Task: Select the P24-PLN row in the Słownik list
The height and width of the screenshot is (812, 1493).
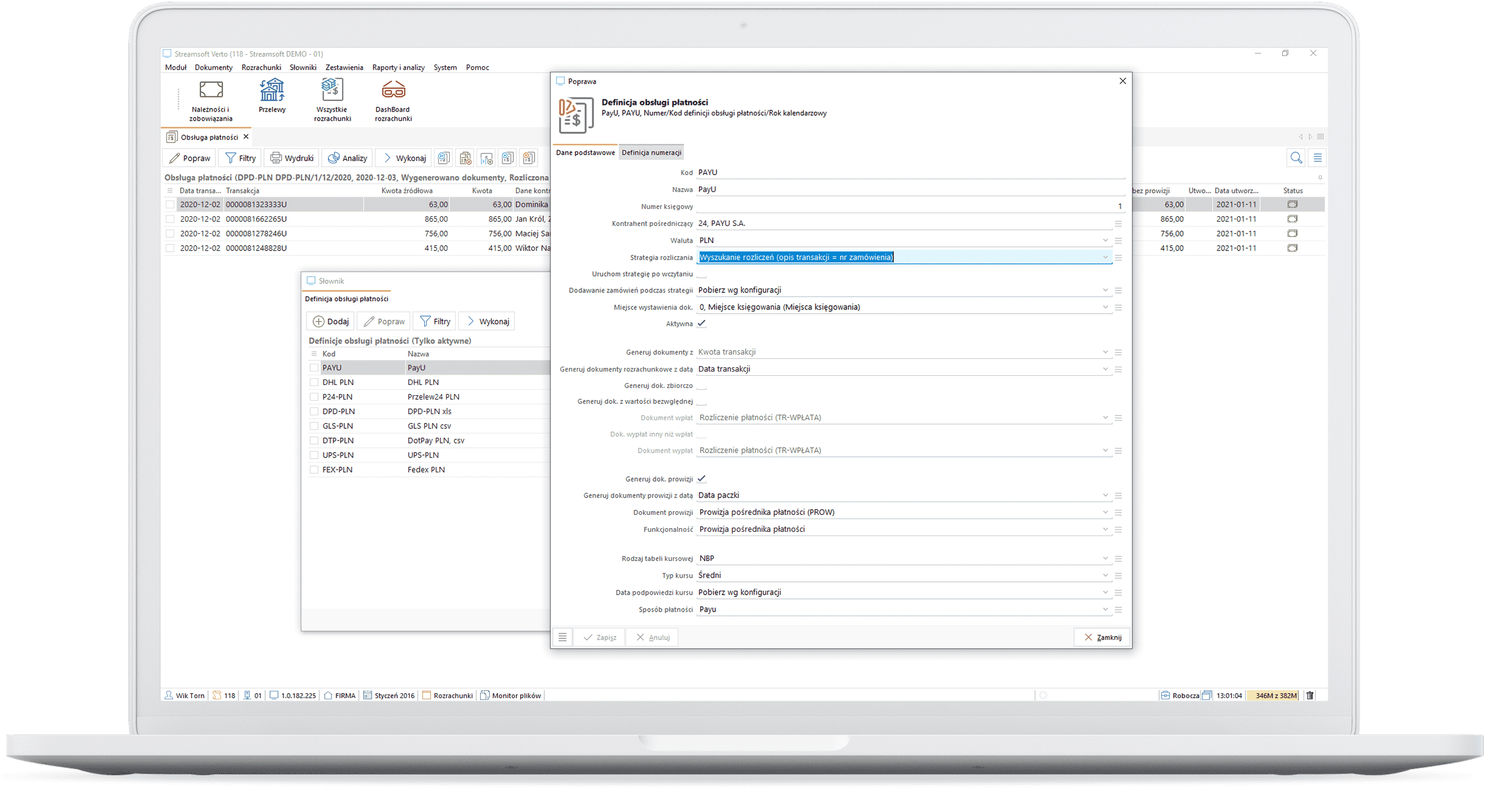Action: (x=429, y=397)
